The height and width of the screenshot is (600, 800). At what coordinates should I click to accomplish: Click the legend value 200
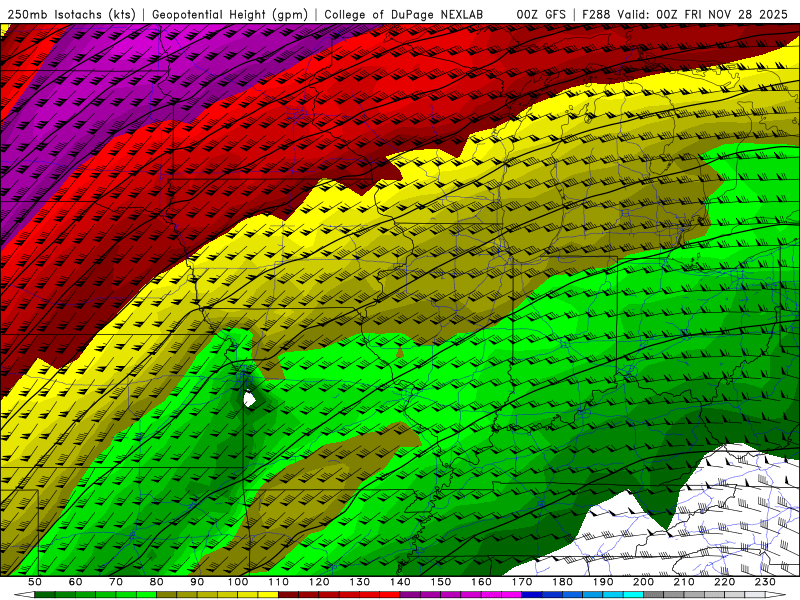[x=643, y=582]
